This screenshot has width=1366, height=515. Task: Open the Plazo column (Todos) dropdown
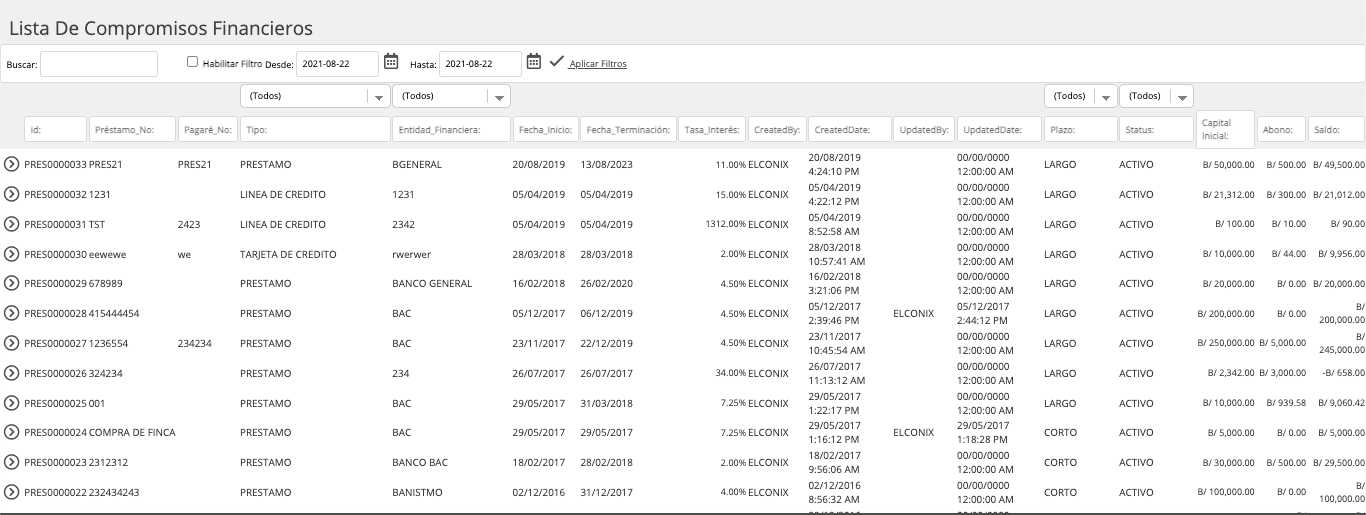click(1081, 96)
